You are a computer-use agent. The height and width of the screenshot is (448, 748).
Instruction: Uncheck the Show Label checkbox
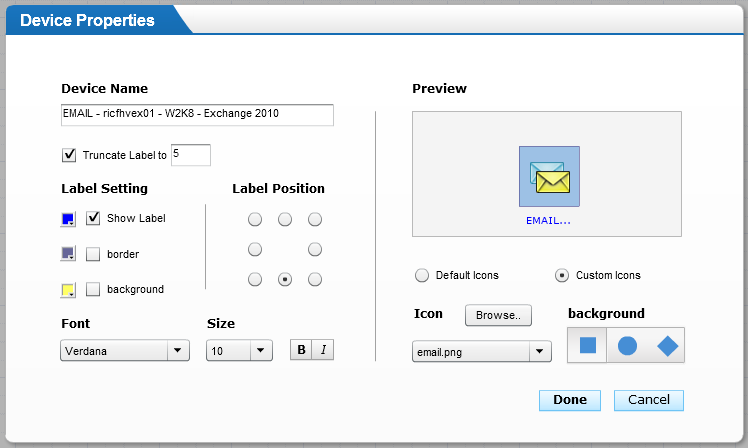[x=93, y=218]
